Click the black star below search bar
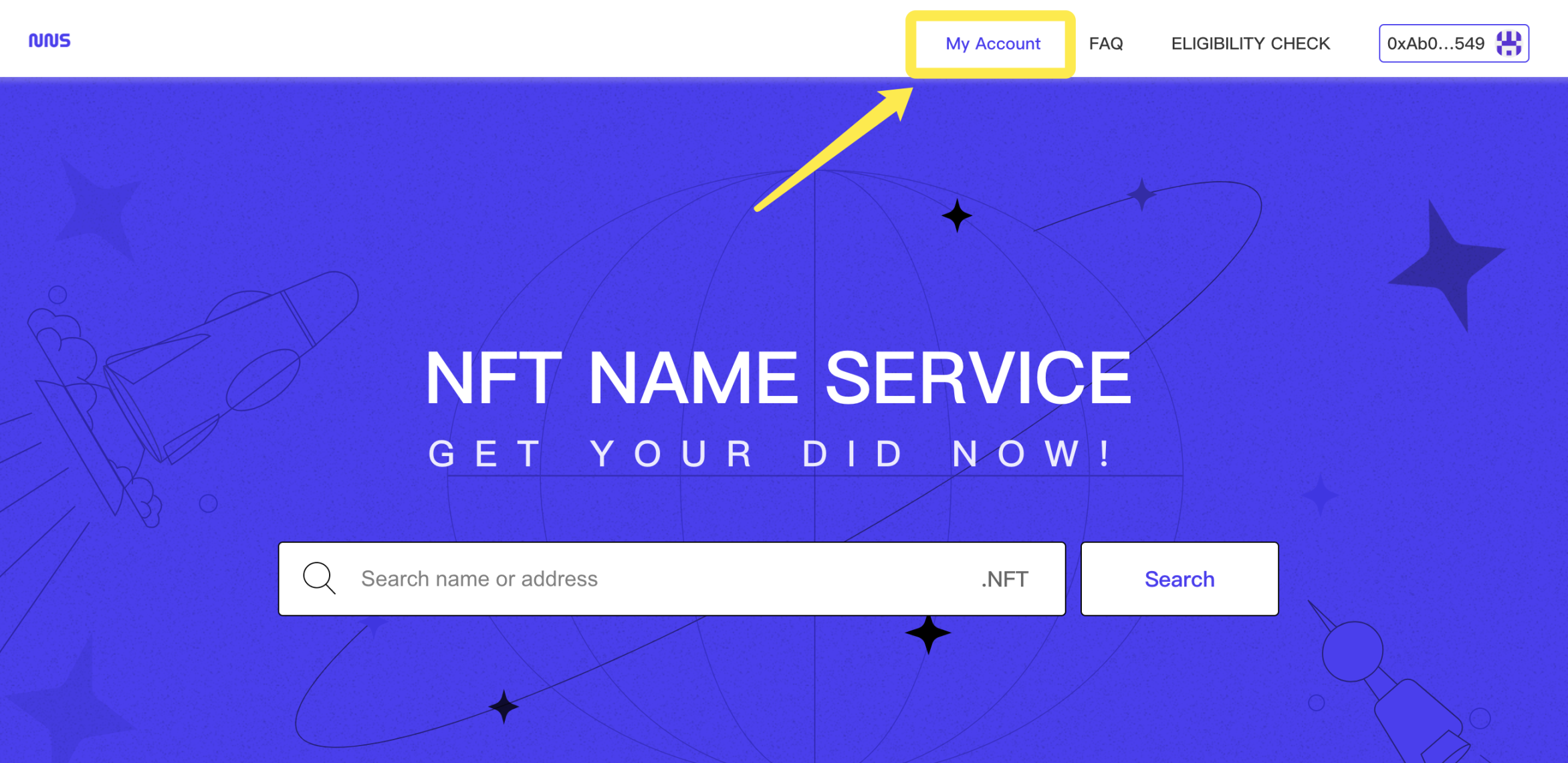This screenshot has height=763, width=1568. click(x=928, y=633)
